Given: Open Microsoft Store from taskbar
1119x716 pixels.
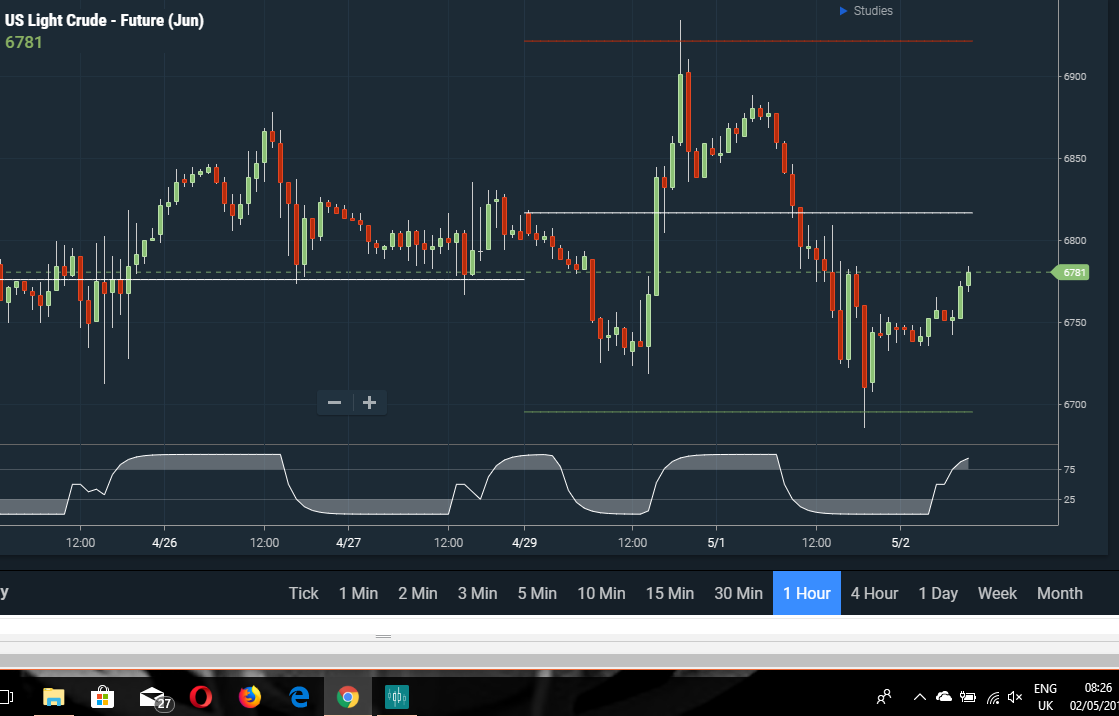Looking at the screenshot, I should tap(103, 697).
